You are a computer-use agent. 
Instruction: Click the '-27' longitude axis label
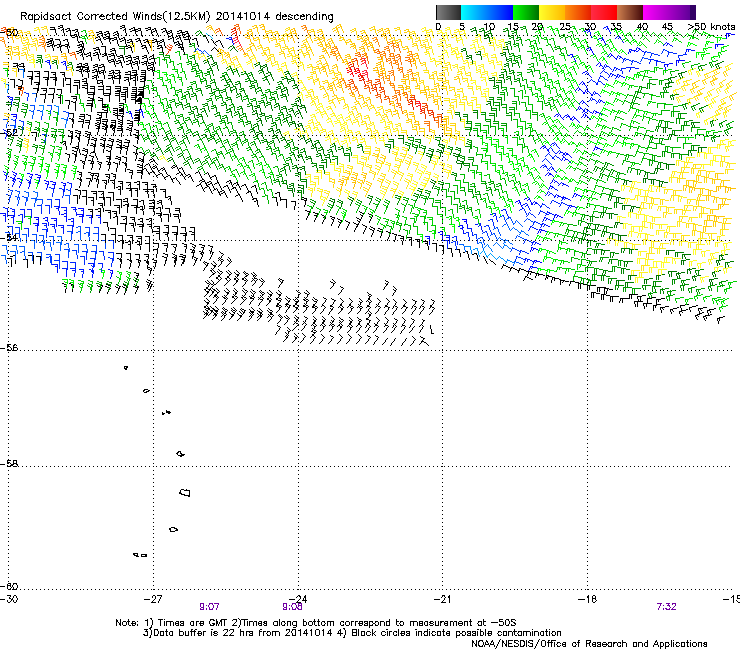(x=153, y=599)
